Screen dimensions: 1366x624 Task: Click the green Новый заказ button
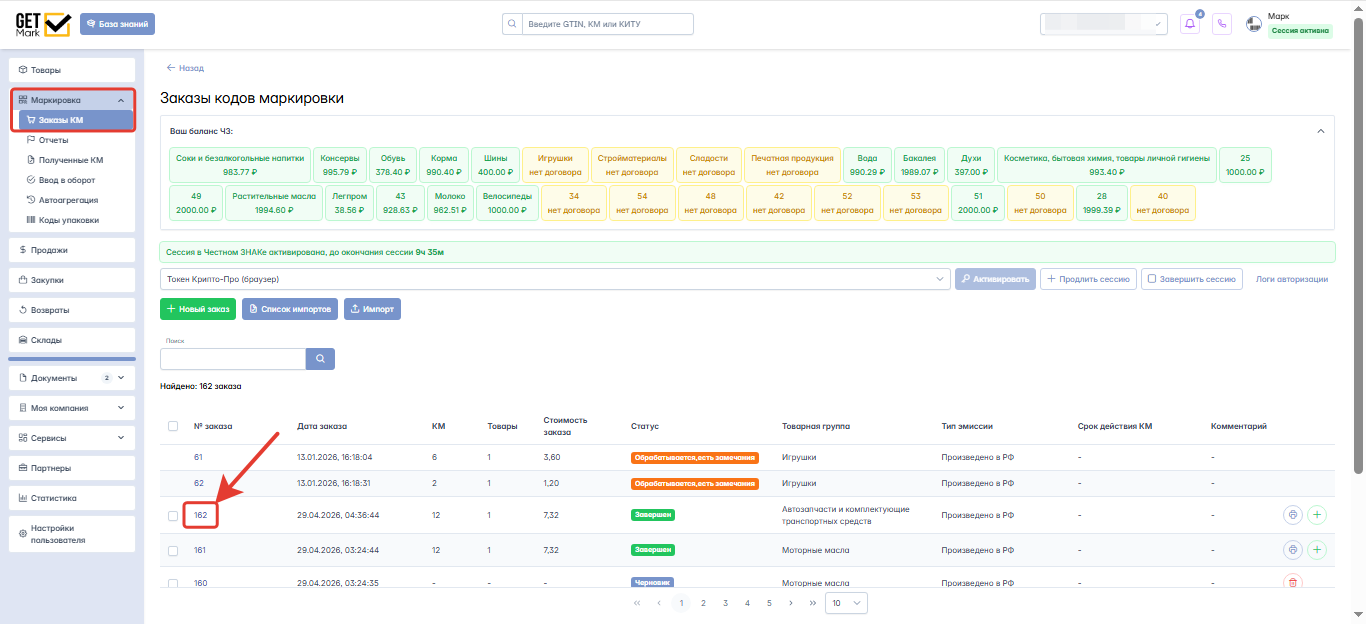pos(198,309)
